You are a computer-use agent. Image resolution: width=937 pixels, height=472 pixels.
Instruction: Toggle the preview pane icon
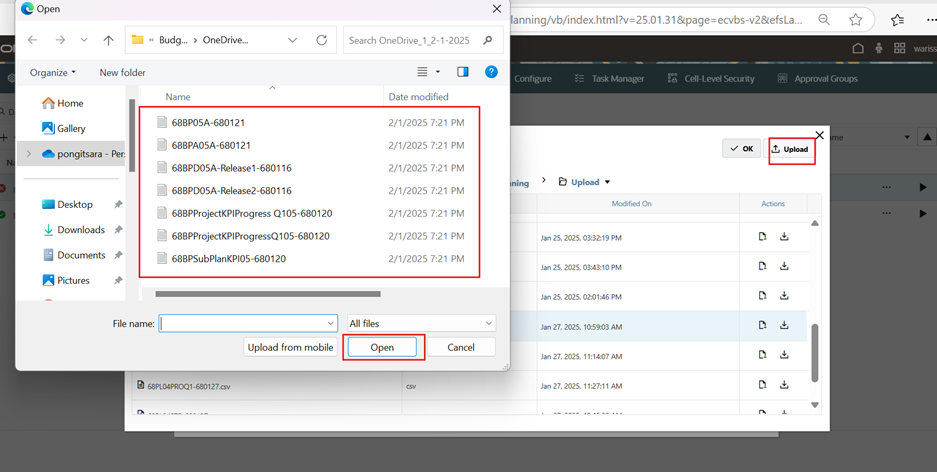tap(462, 72)
